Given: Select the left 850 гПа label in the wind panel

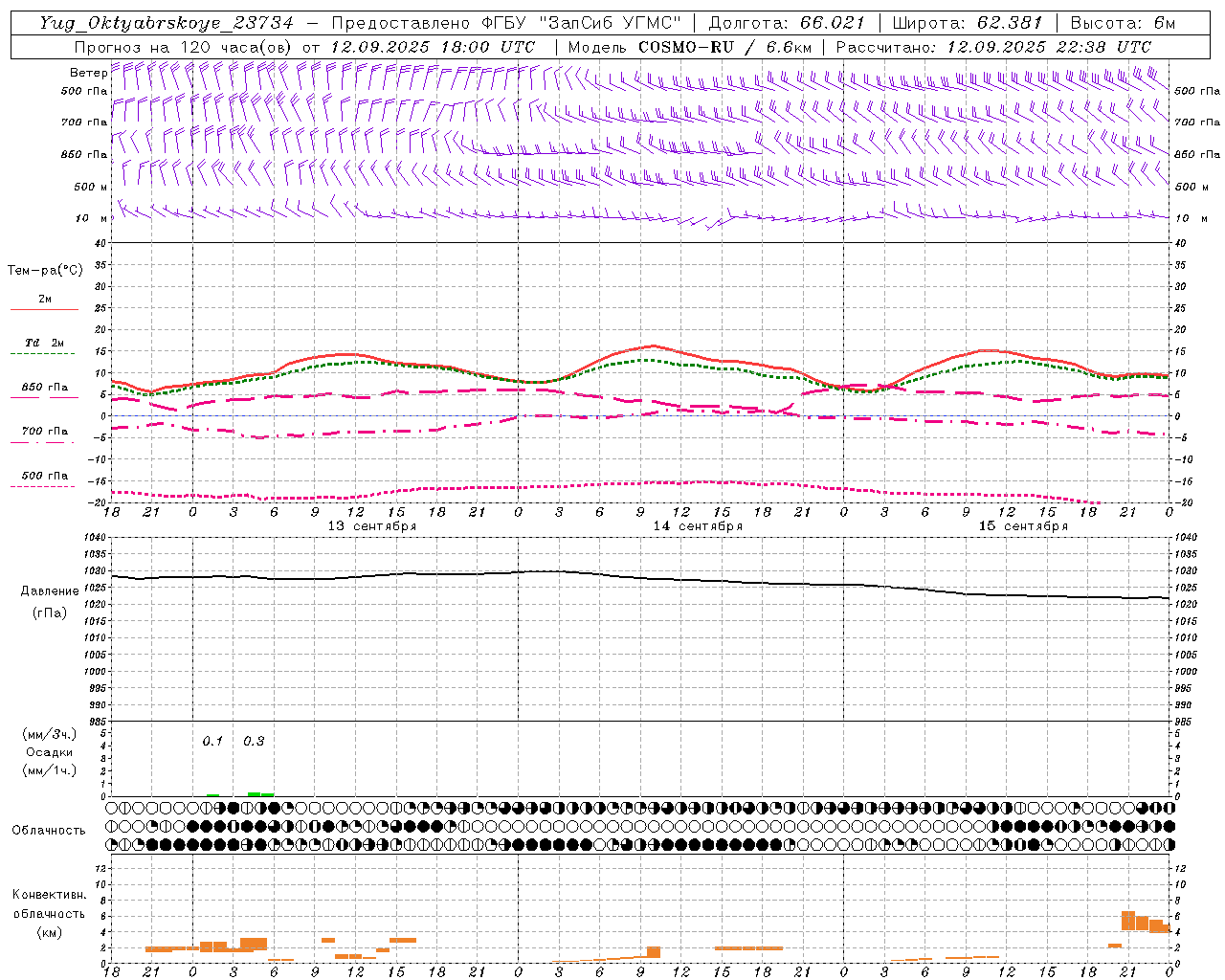Looking at the screenshot, I should [x=84, y=154].
